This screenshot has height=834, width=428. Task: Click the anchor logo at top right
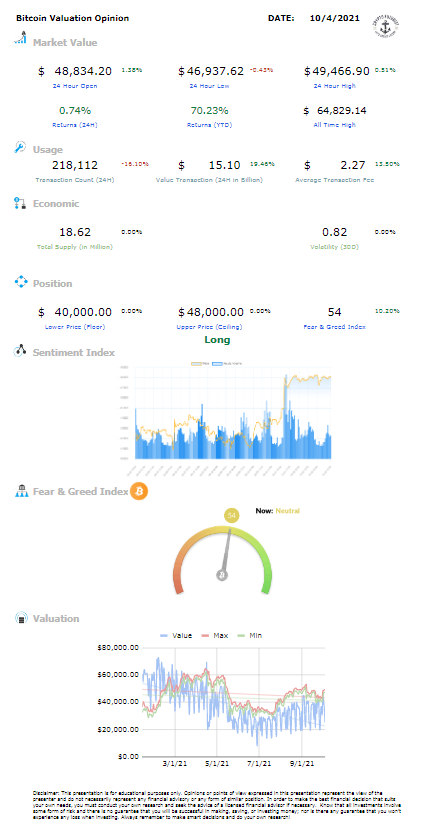[x=387, y=26]
